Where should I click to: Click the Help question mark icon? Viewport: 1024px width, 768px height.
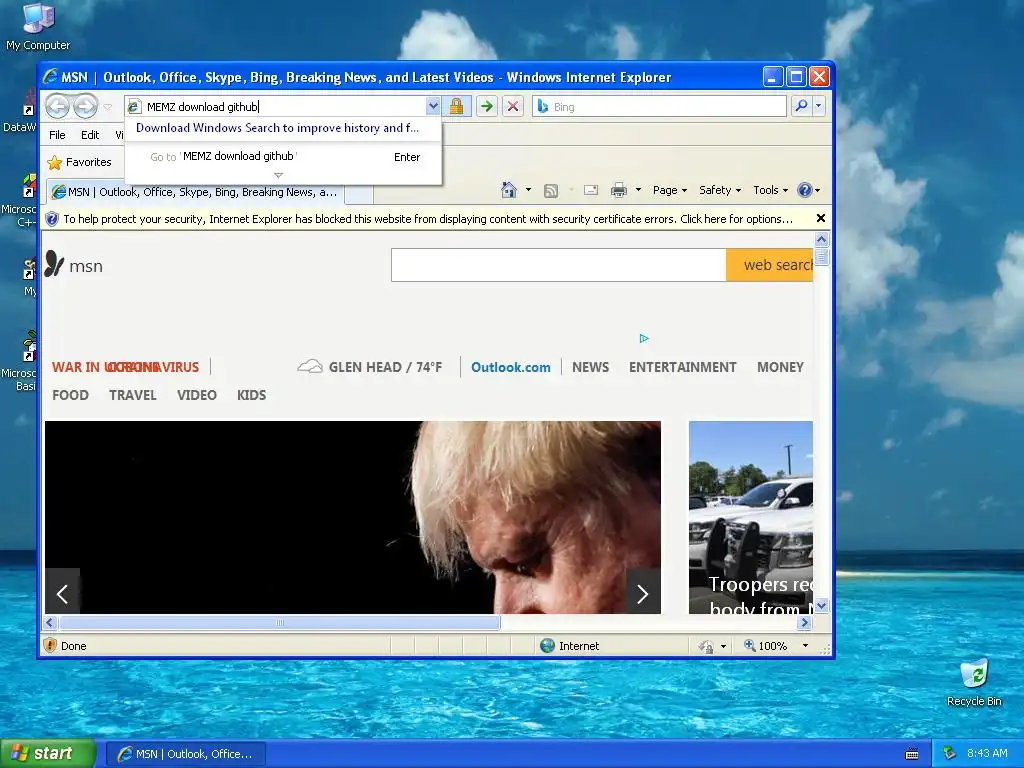point(805,190)
